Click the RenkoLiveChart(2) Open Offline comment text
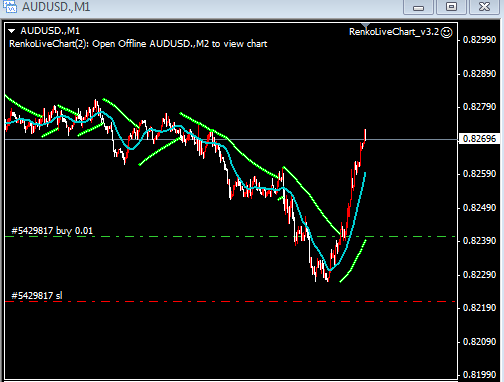The height and width of the screenshot is (382, 504). [138, 44]
